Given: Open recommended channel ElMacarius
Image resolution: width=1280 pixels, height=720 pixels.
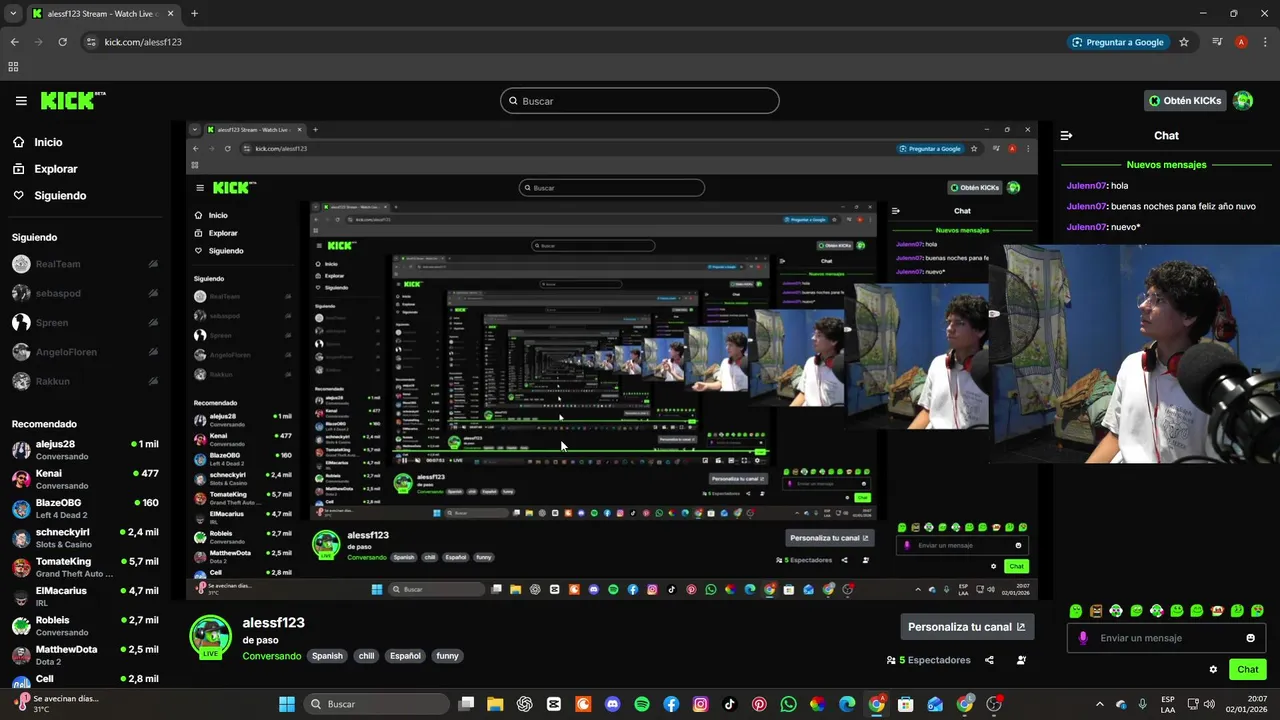Looking at the screenshot, I should 85,596.
